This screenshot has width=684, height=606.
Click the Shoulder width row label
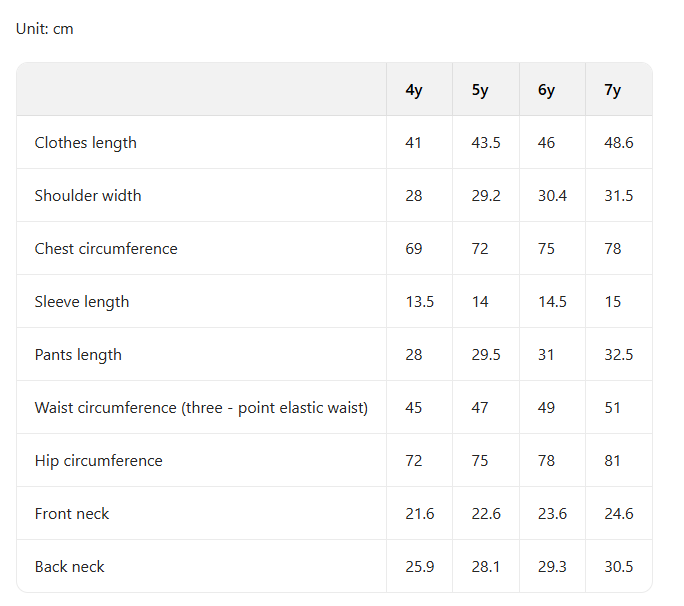[88, 195]
